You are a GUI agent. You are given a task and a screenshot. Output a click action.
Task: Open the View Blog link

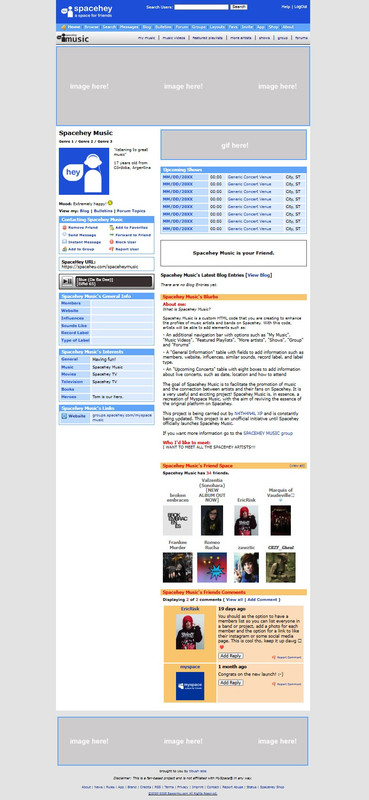tap(259, 275)
